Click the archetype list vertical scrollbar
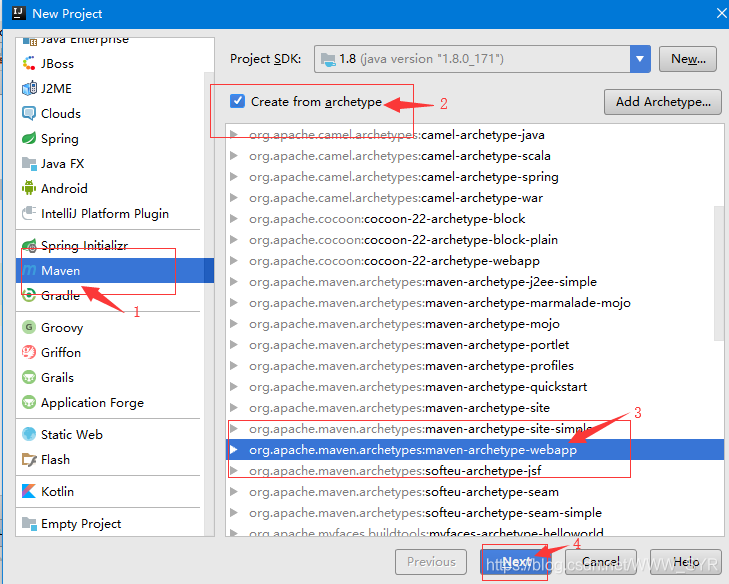Image resolution: width=729 pixels, height=584 pixels. [x=719, y=273]
